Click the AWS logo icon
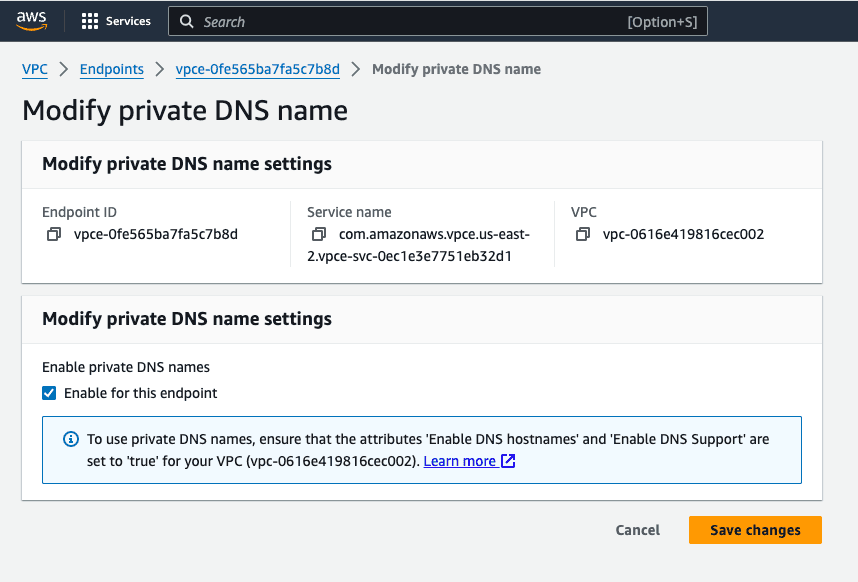858x582 pixels. point(30,20)
